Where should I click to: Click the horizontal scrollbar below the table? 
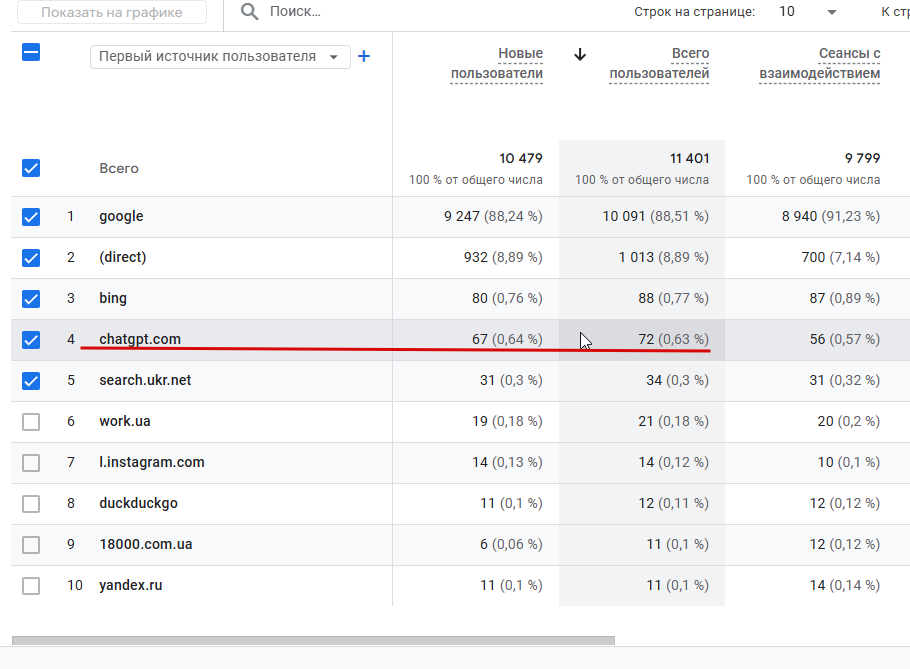[x=313, y=641]
